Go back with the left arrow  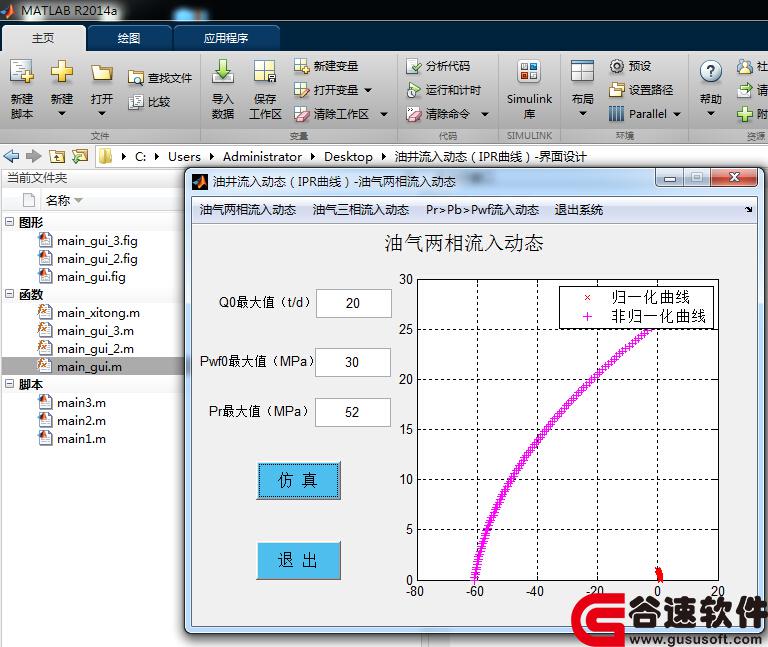tap(11, 156)
